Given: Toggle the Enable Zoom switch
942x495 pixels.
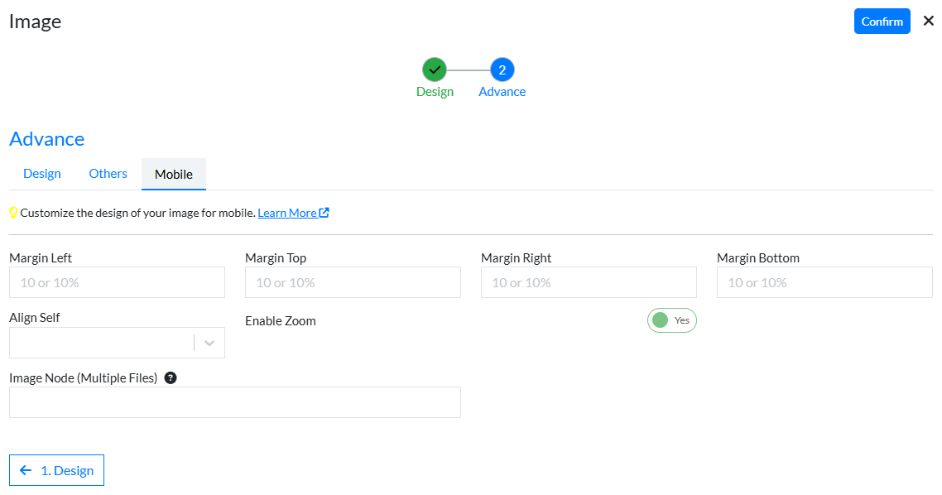Looking at the screenshot, I should 671,320.
